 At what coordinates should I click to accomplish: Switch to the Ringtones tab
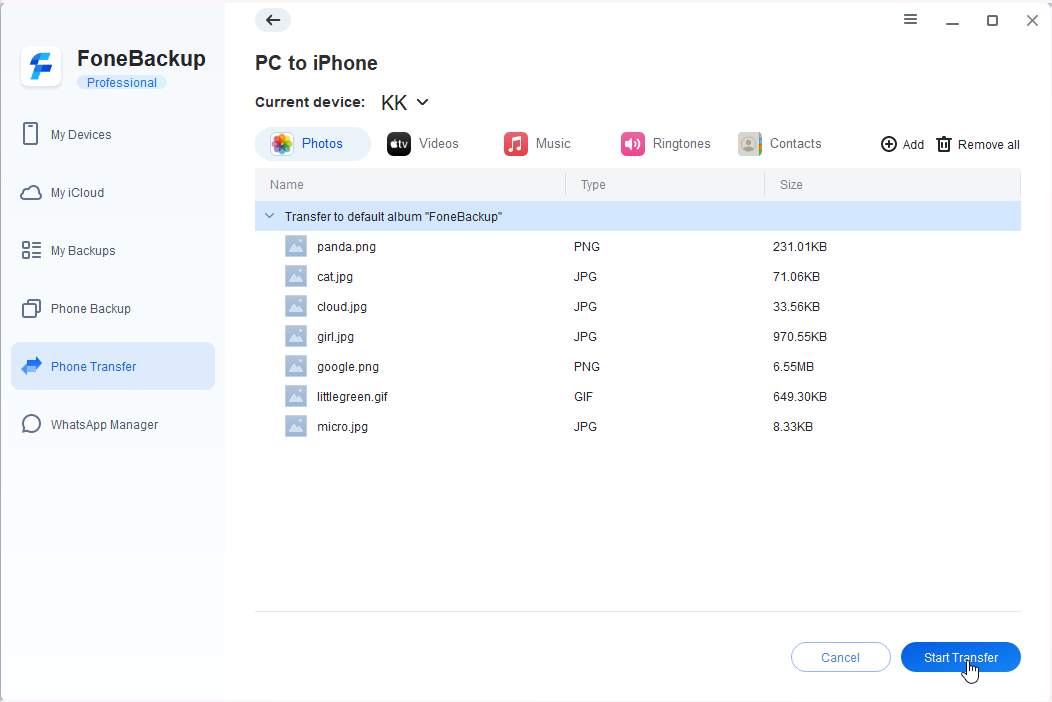point(666,144)
